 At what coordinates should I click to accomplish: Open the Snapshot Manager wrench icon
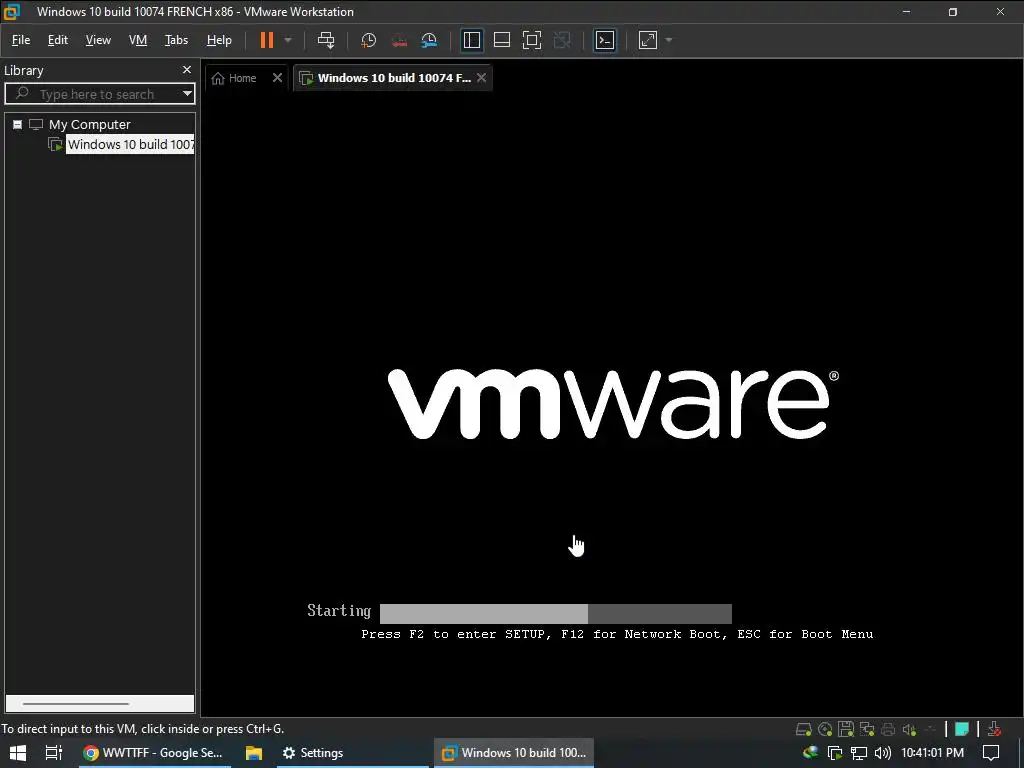click(x=429, y=40)
